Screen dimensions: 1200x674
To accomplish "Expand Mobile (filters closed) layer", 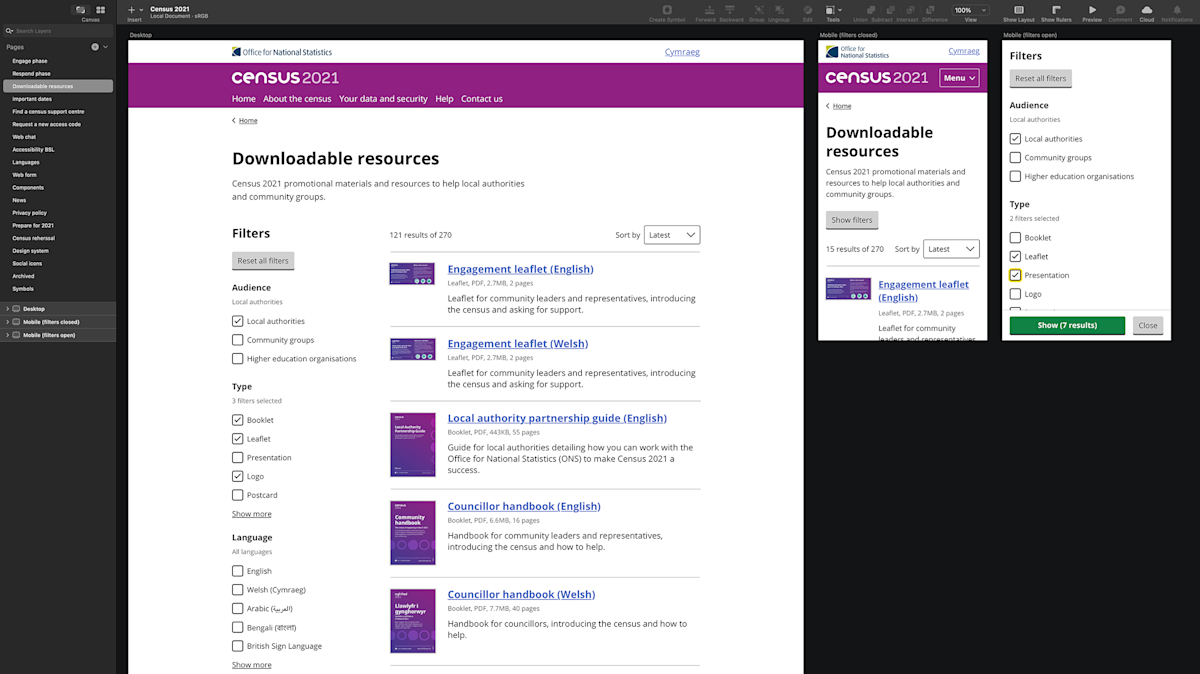I will tap(7, 322).
